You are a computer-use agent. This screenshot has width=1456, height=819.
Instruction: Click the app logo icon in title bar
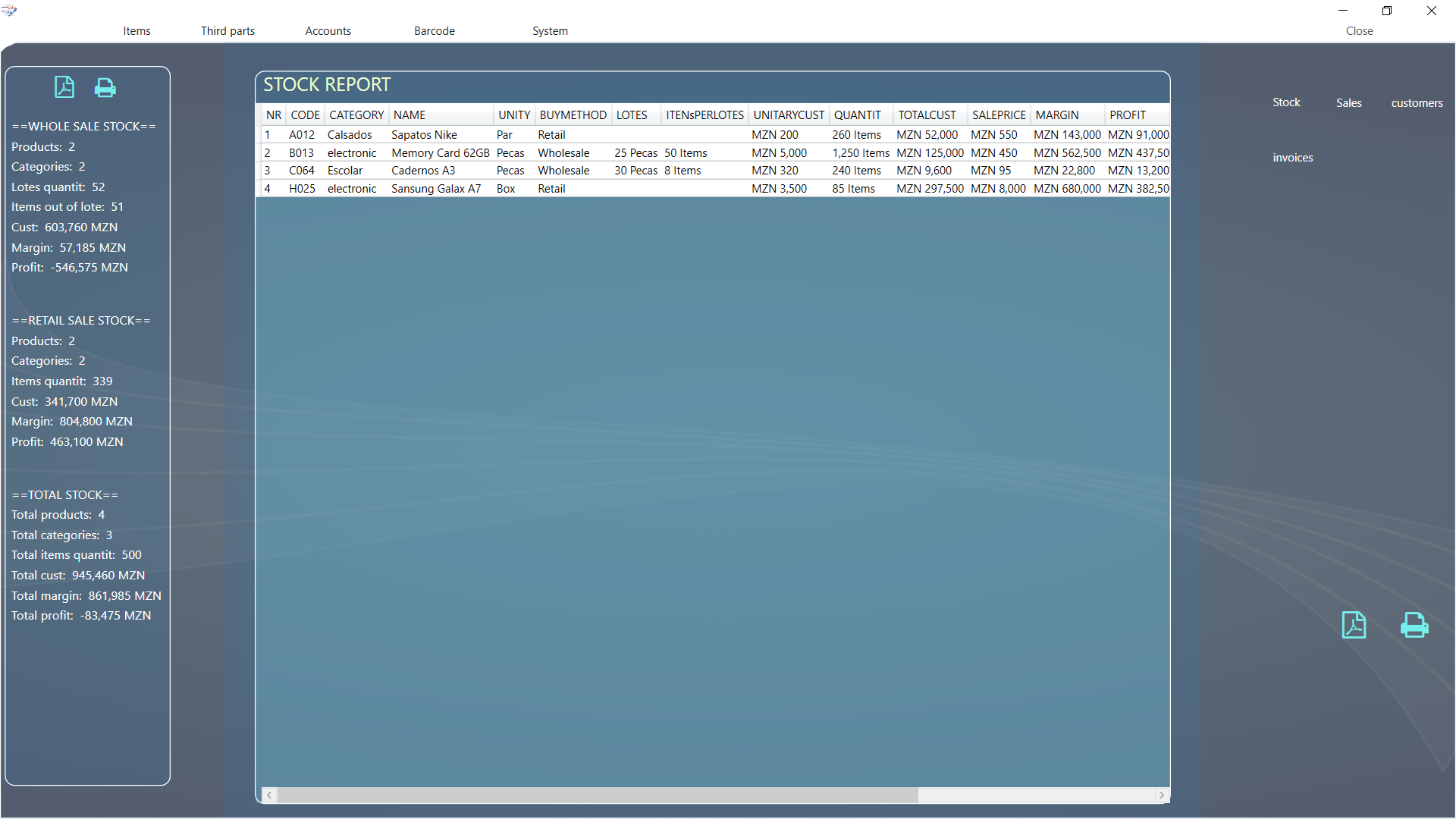click(9, 11)
